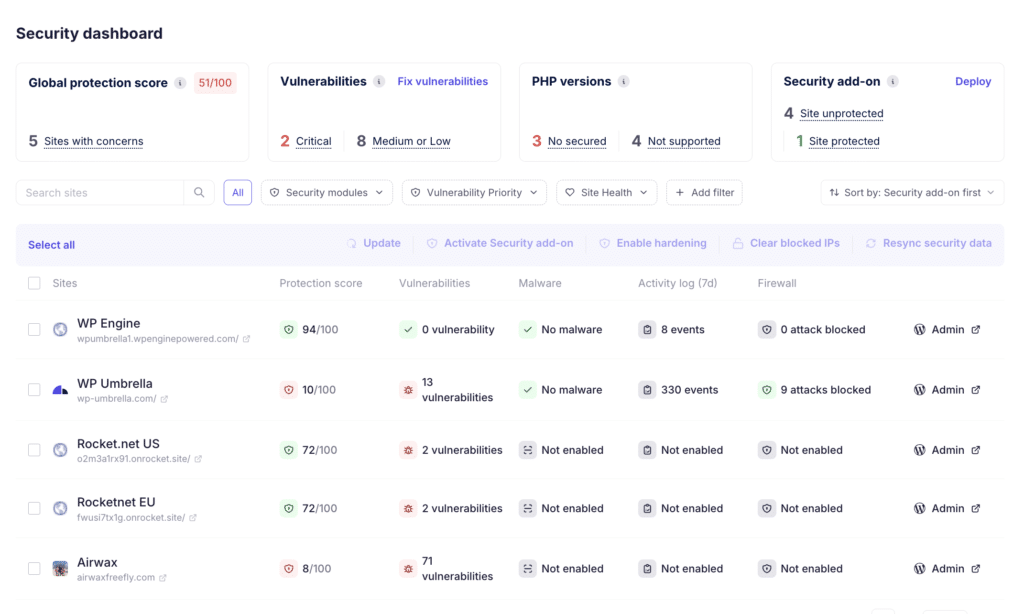Select the All filter tab
Viewport: 1024px width, 614px height.
click(x=238, y=193)
